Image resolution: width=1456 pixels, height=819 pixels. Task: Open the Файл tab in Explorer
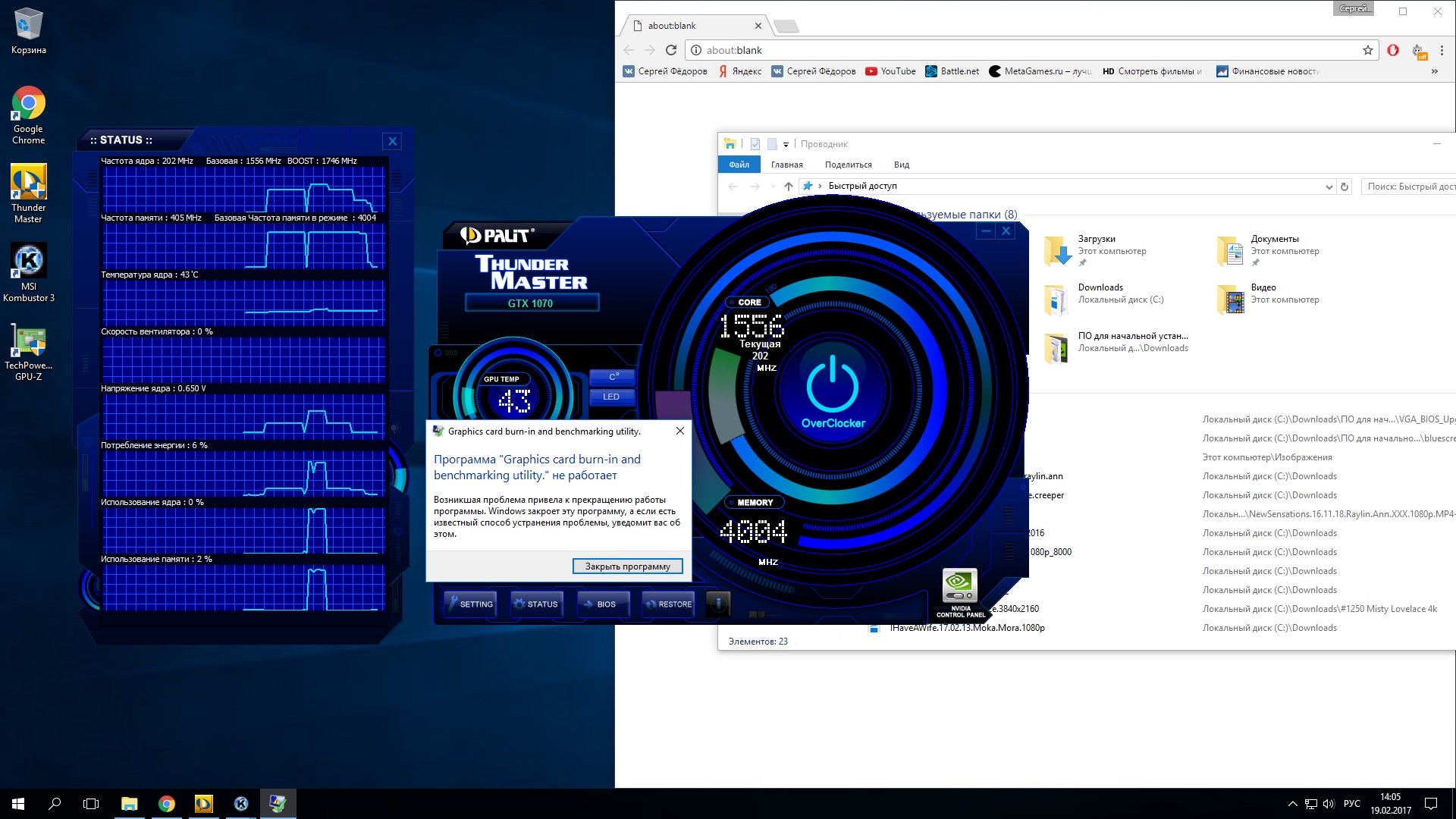739,165
